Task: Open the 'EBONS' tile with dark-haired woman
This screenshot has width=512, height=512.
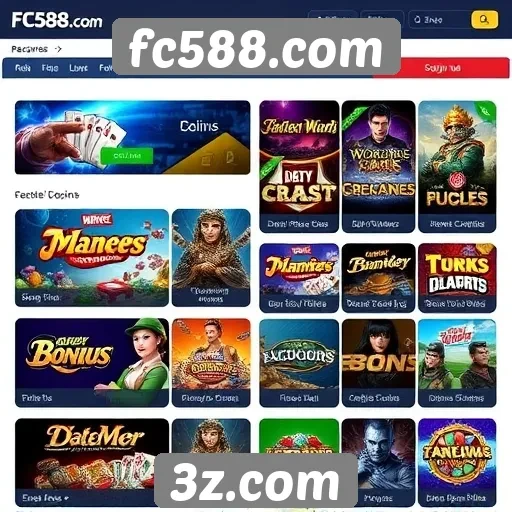Action: coord(378,363)
